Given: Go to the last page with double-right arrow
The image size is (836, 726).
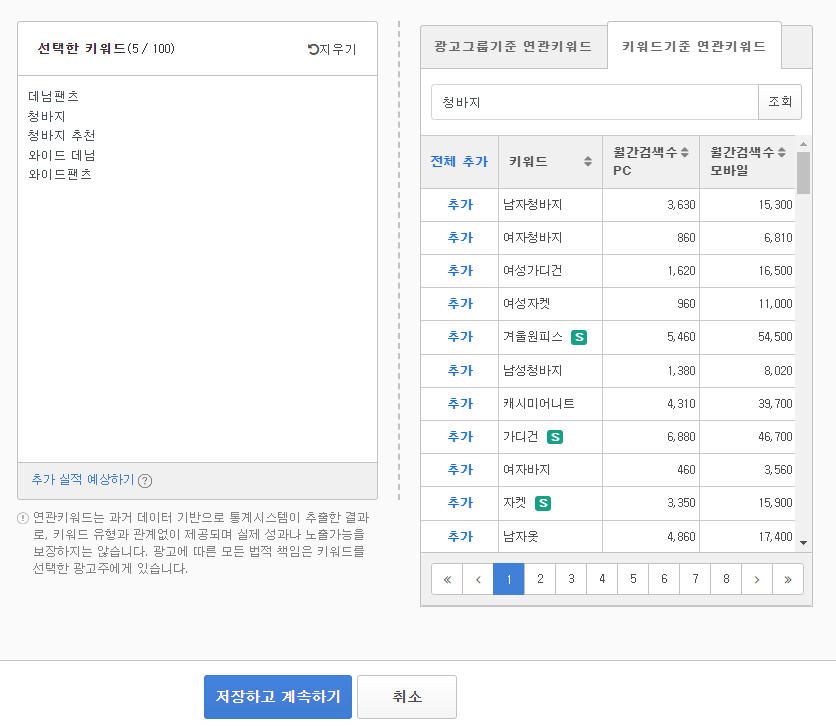Looking at the screenshot, I should [787, 579].
